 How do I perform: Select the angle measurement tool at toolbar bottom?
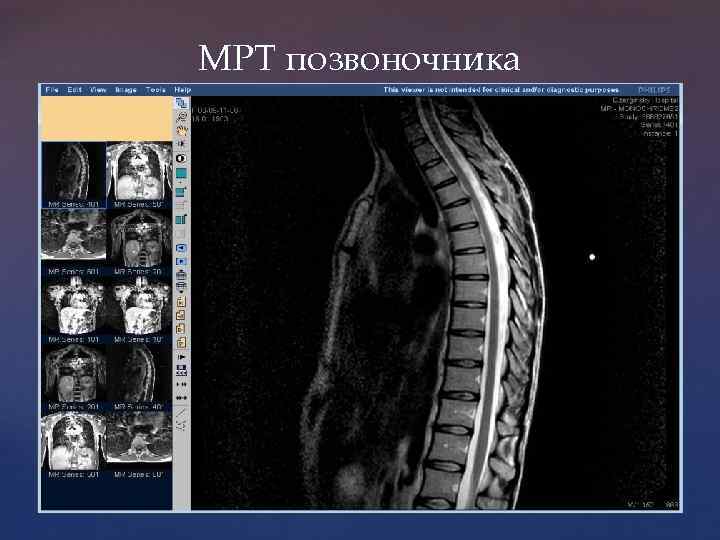(181, 425)
